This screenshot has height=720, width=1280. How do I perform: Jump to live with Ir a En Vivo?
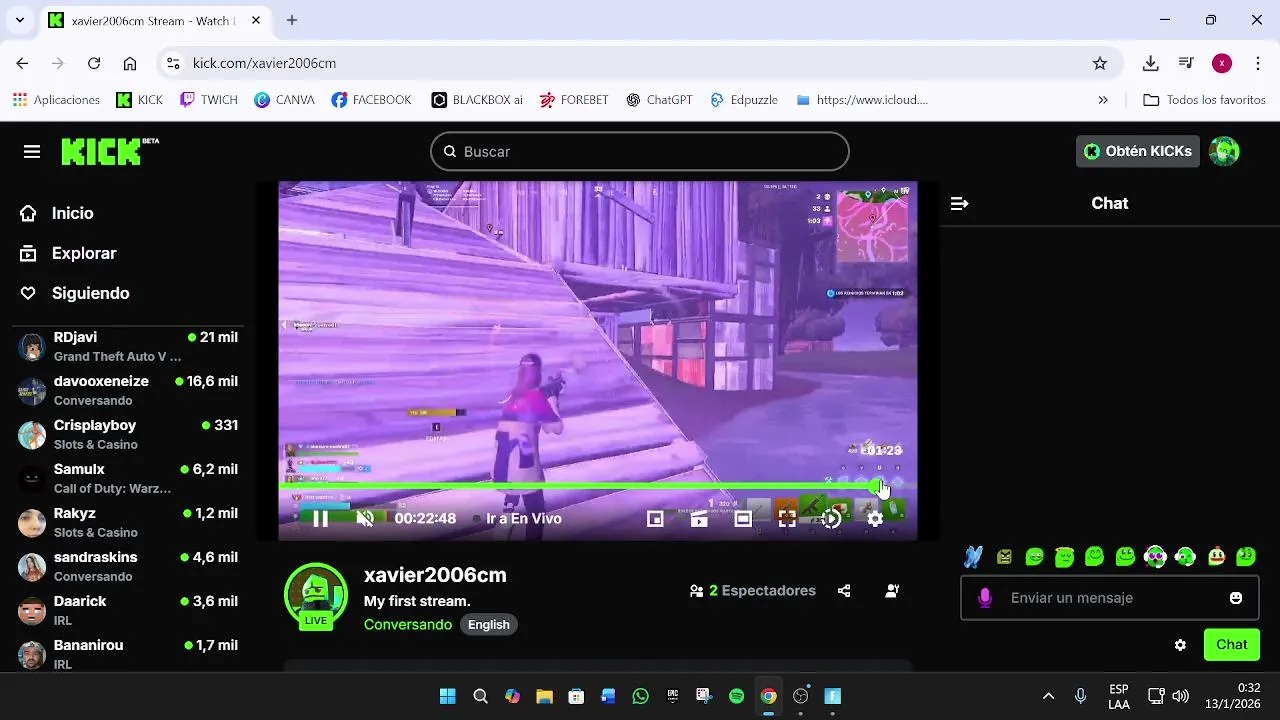click(524, 518)
